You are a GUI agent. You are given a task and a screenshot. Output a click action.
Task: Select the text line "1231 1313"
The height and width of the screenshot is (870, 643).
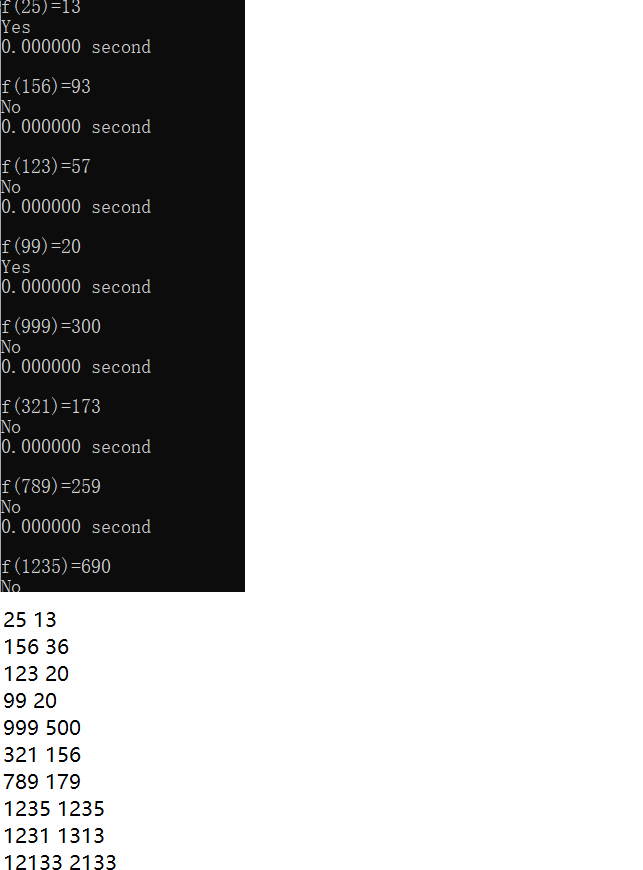click(x=54, y=836)
